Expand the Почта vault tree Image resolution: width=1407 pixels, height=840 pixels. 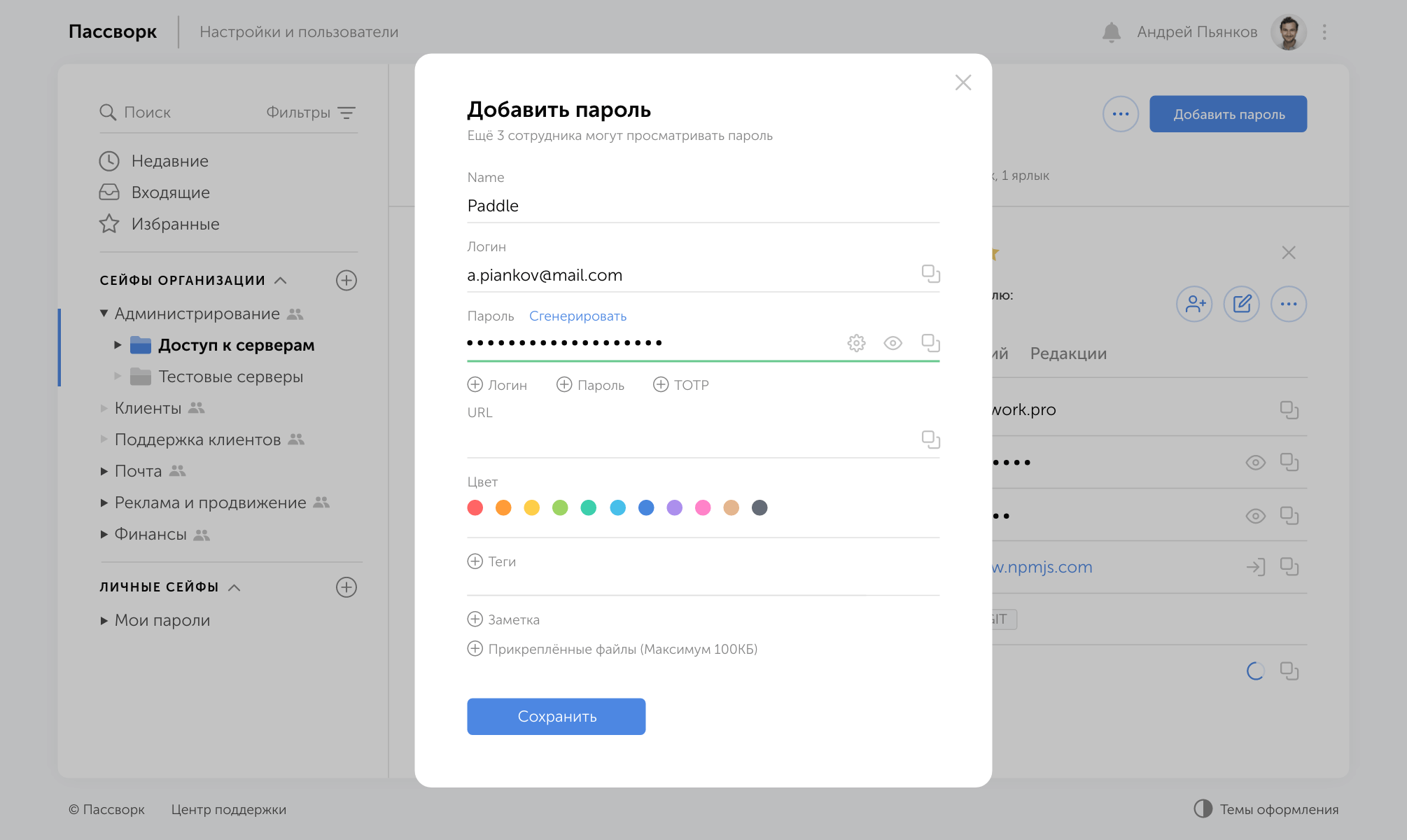[x=104, y=471]
